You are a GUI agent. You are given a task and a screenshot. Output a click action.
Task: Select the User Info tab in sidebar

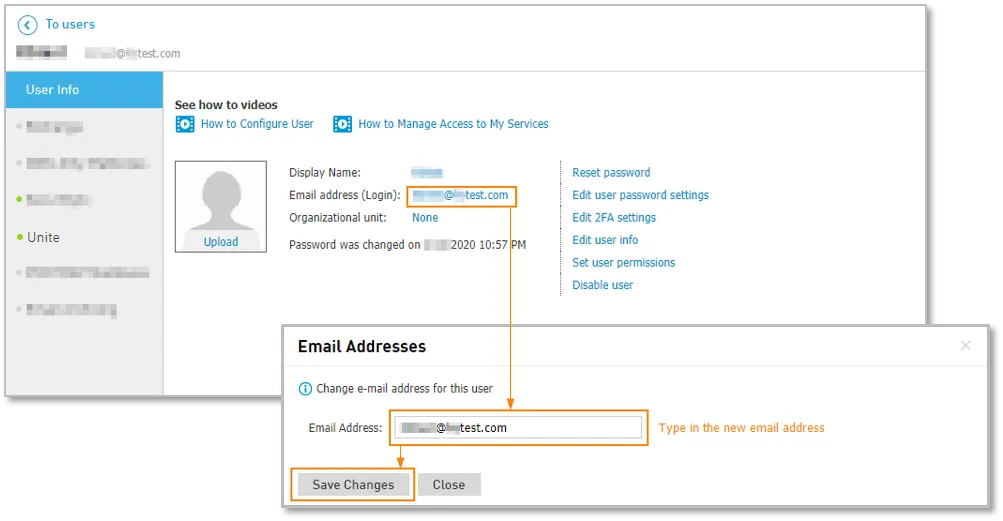(84, 90)
